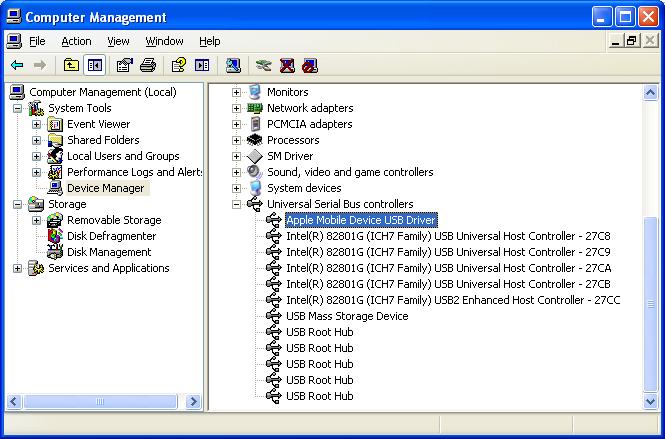Viewport: 665px width, 439px height.
Task: Click the Services and Applications icon
Action: click(x=36, y=268)
